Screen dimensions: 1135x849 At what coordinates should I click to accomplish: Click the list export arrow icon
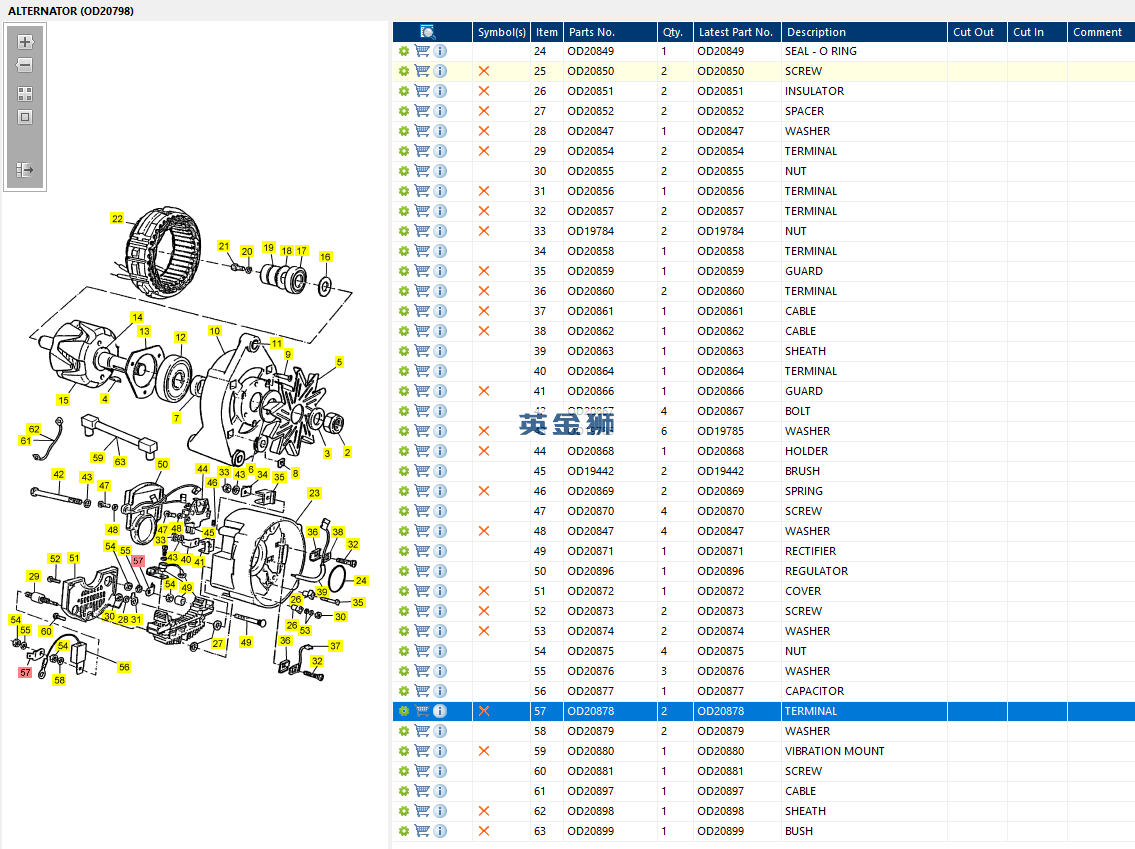[x=25, y=170]
